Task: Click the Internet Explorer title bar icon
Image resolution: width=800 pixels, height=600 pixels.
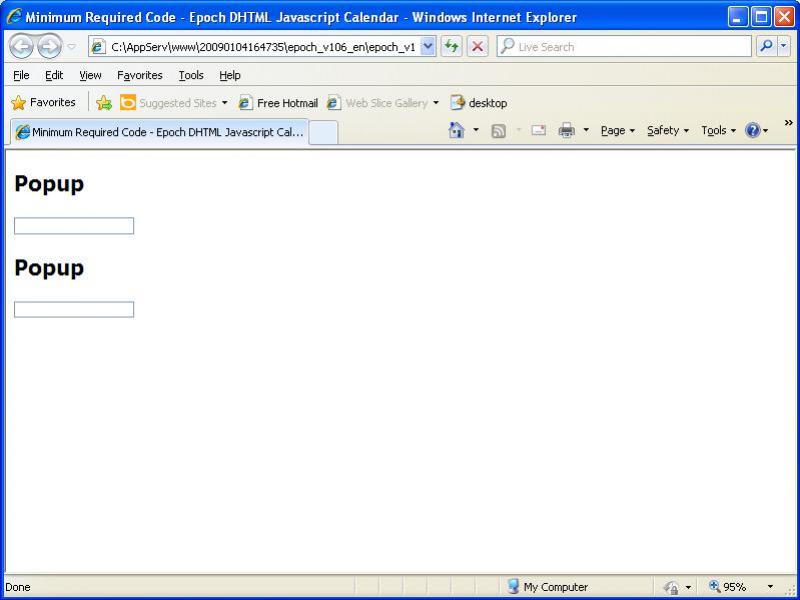Action: click(14, 16)
